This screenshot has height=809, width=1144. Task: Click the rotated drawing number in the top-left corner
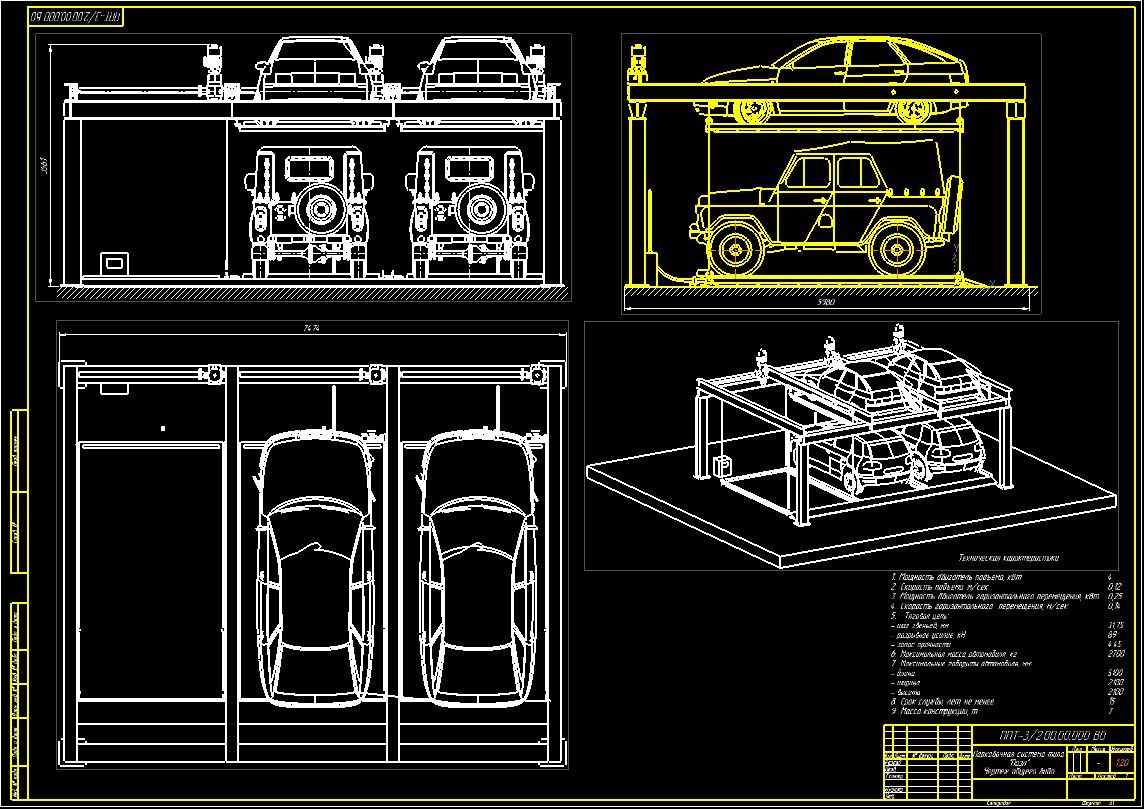tap(77, 16)
